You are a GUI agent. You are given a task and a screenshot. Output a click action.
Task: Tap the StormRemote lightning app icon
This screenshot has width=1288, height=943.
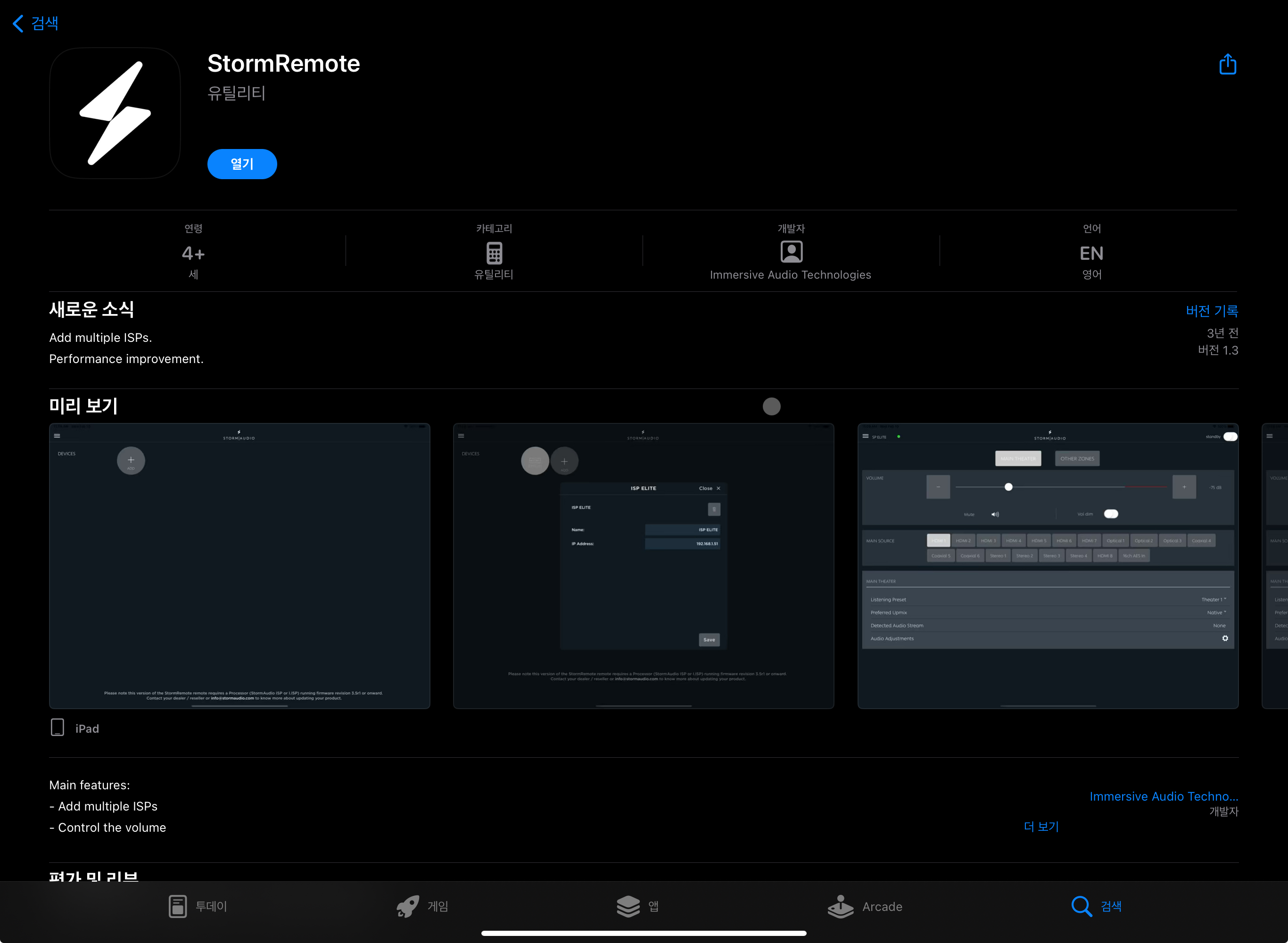click(x=116, y=113)
